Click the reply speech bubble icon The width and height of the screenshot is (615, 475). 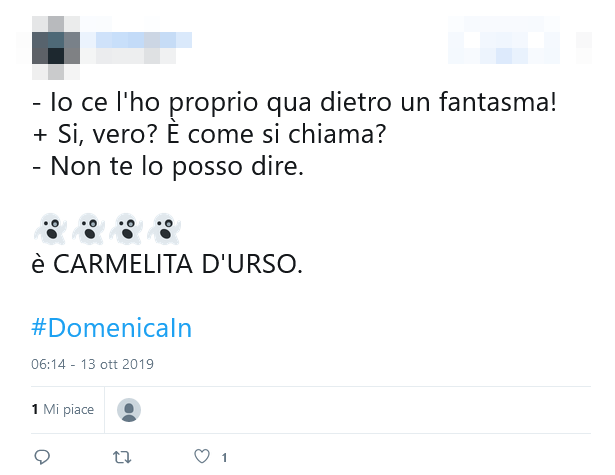42,457
